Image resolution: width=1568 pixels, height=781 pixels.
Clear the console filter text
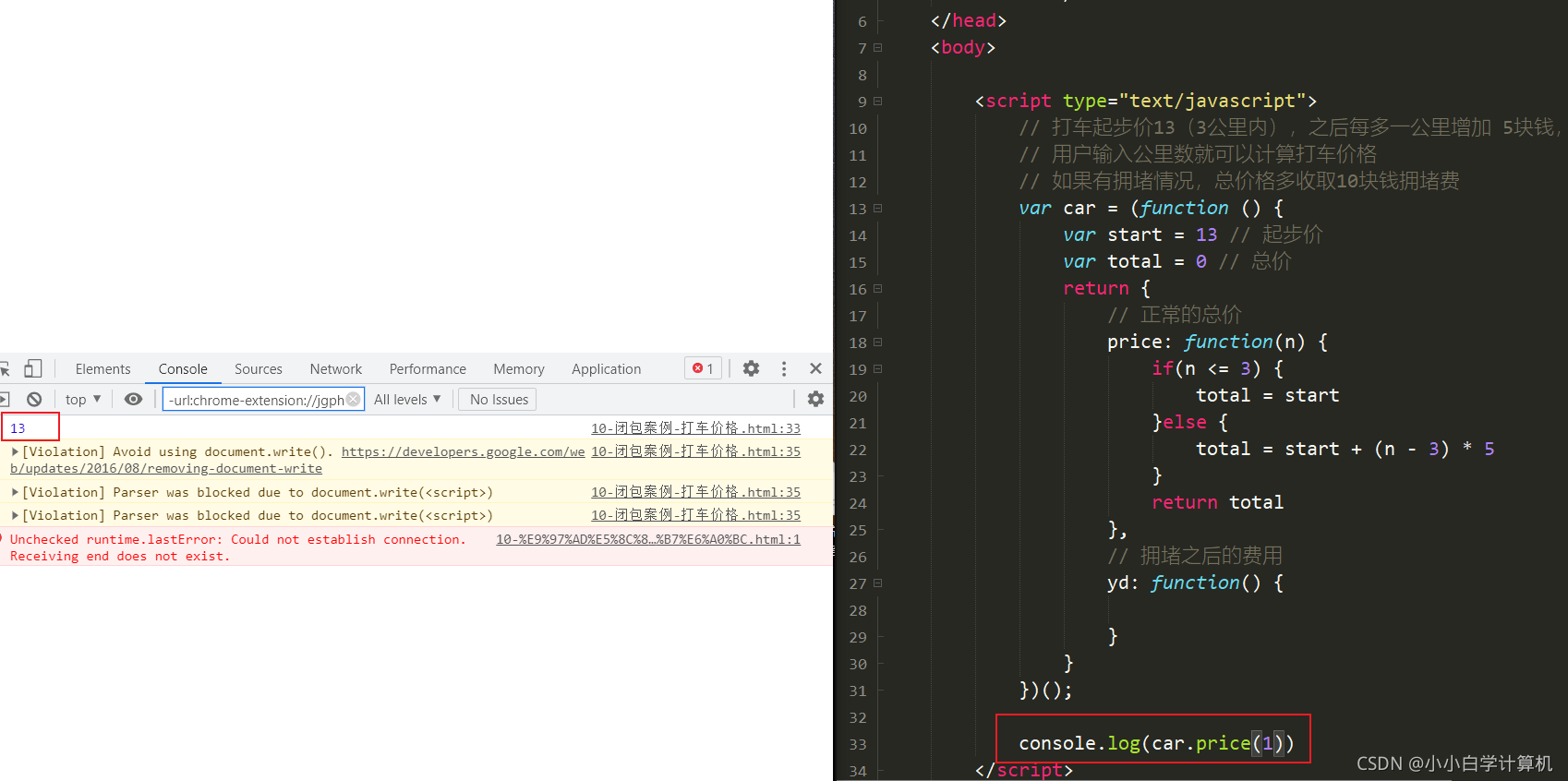353,399
